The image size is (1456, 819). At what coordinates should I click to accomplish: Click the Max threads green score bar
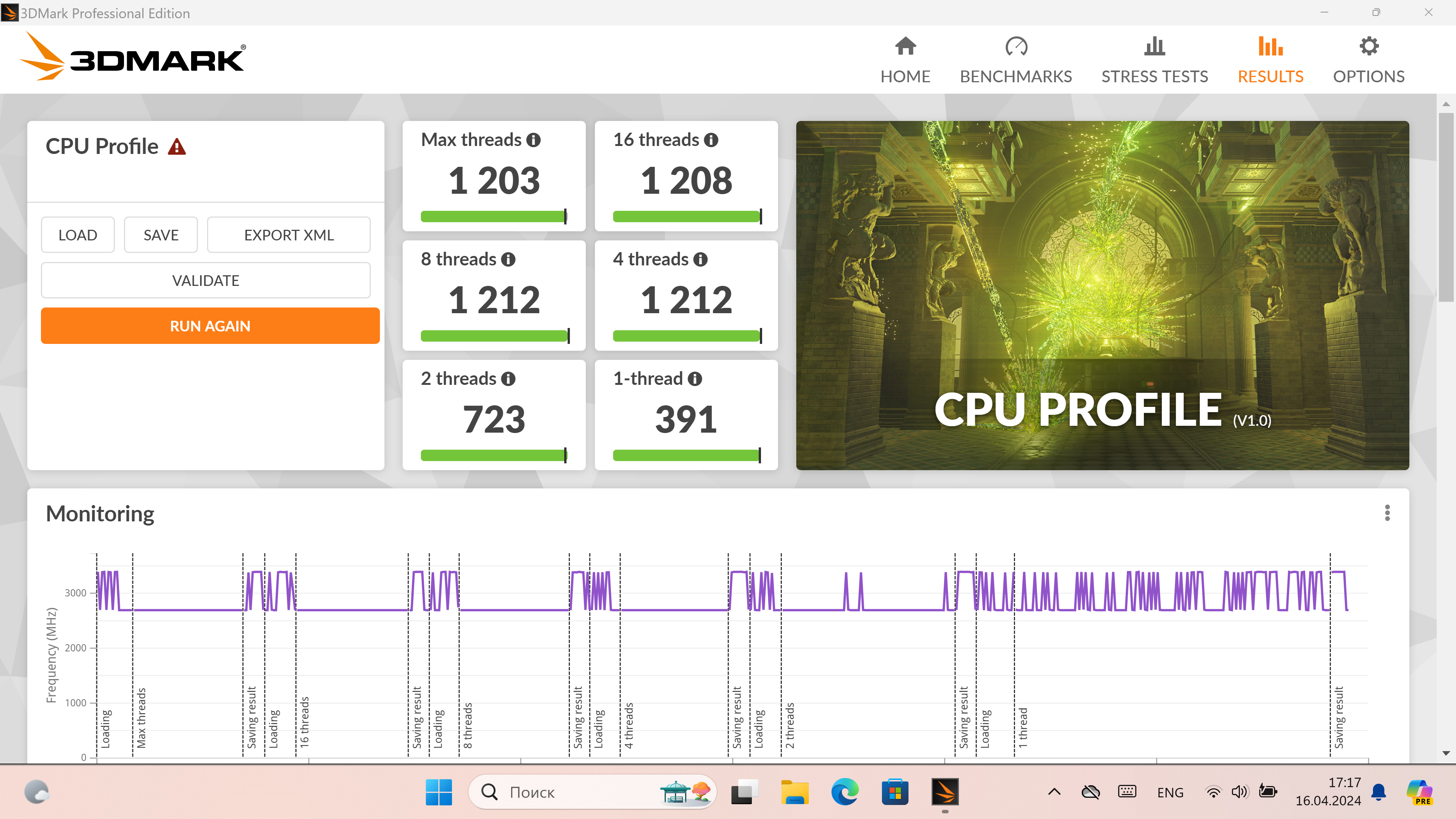point(493,217)
